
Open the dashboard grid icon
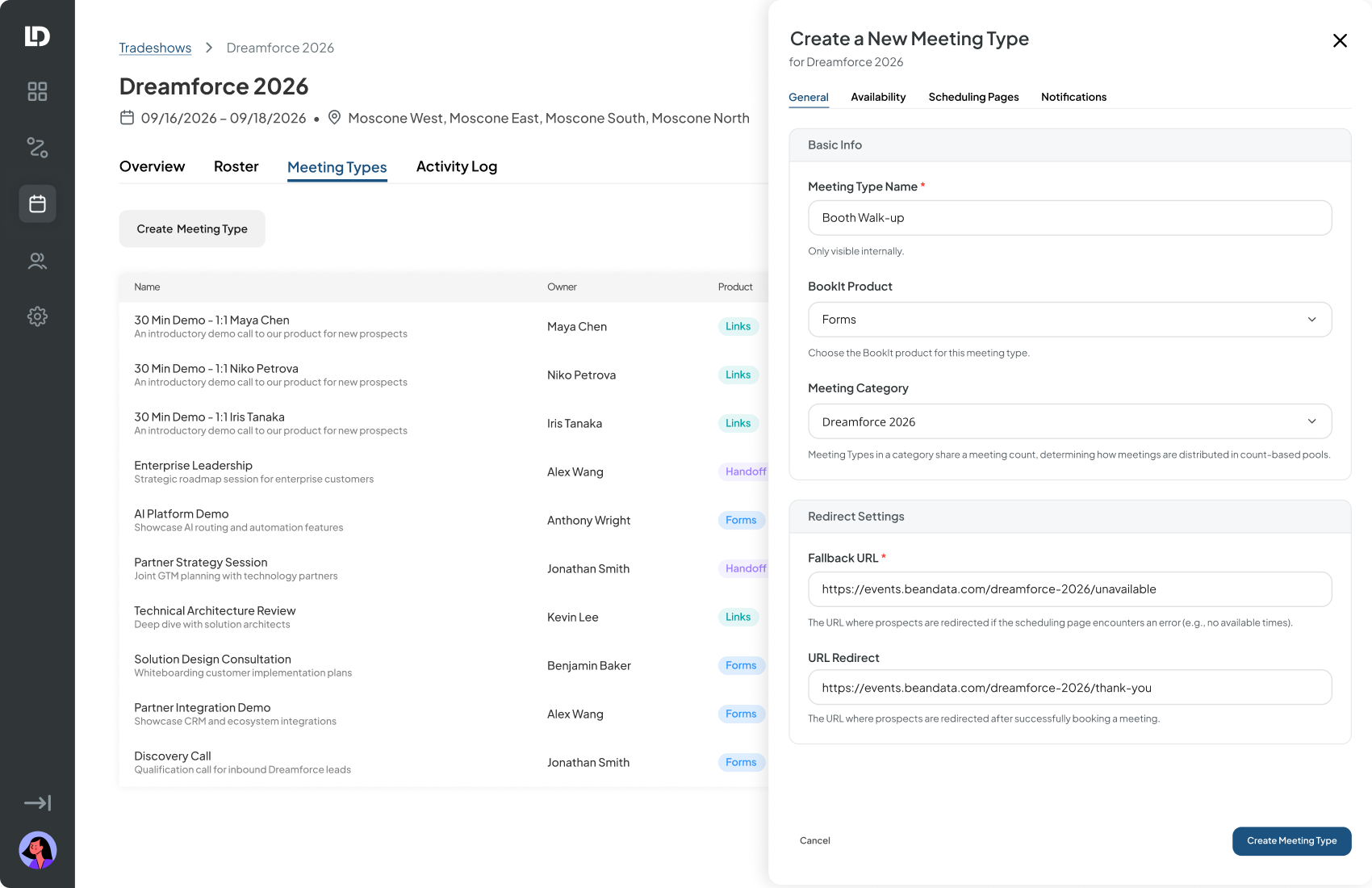coord(37,91)
